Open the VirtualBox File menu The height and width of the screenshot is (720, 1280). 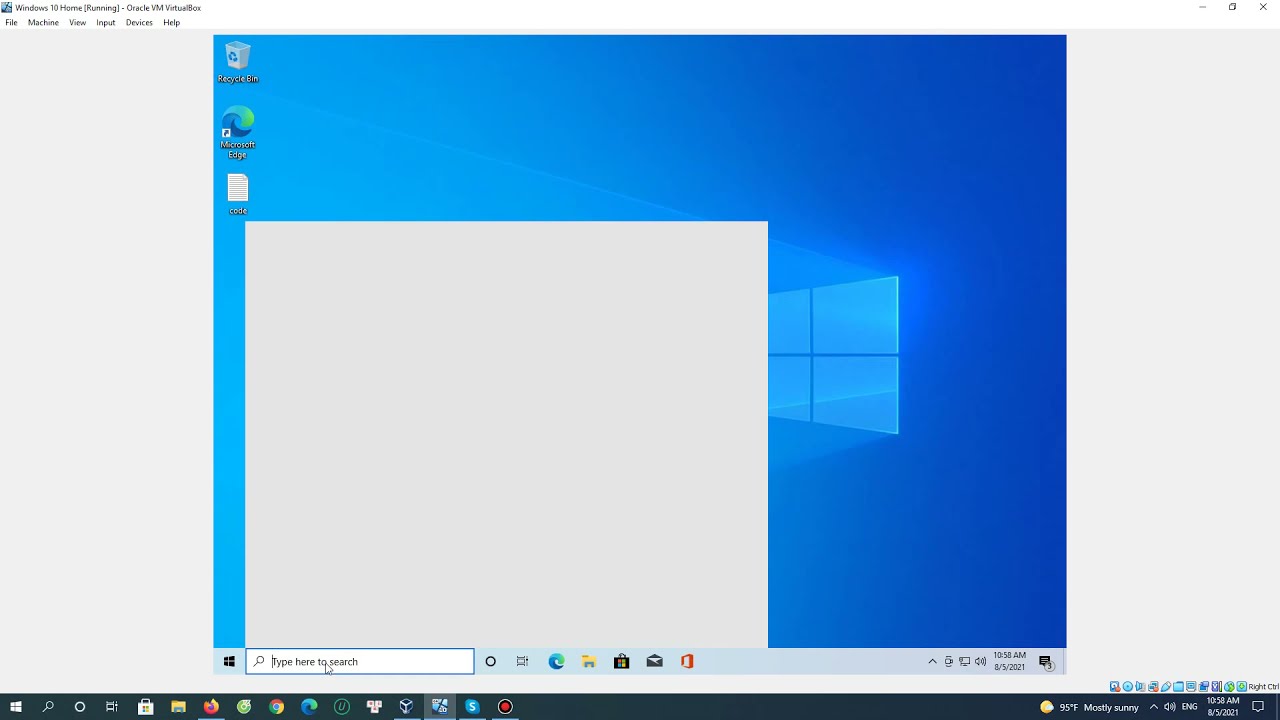click(11, 22)
